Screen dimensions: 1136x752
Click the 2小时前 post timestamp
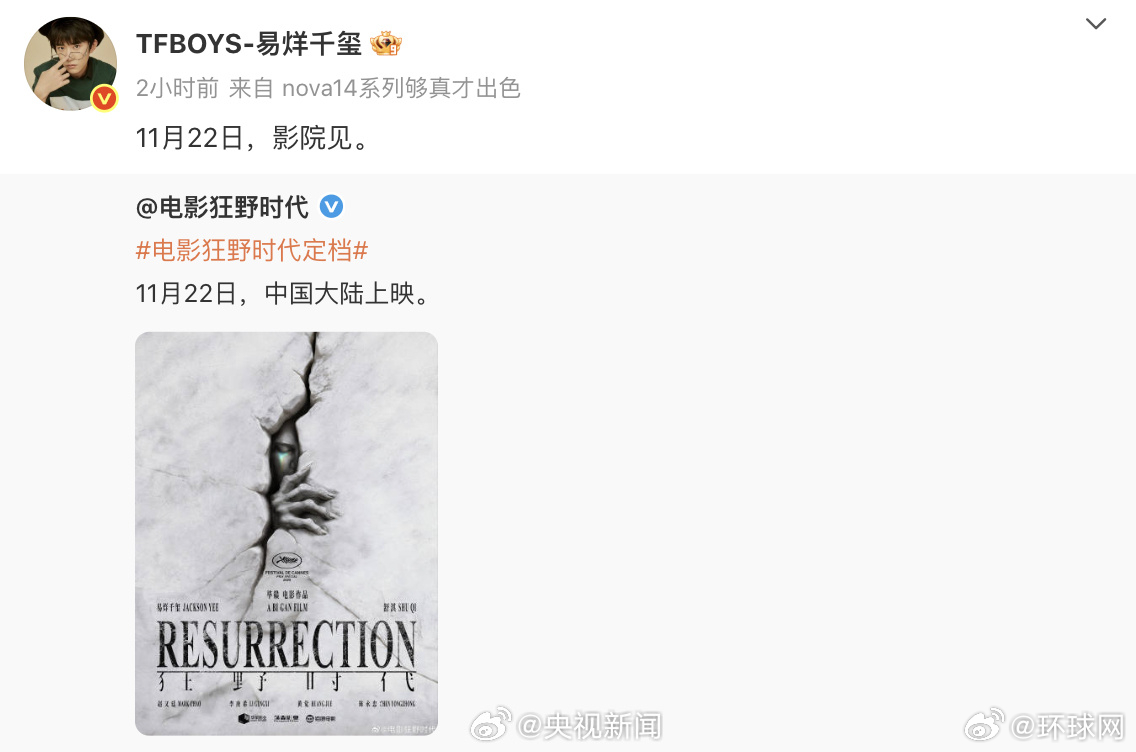point(177,88)
